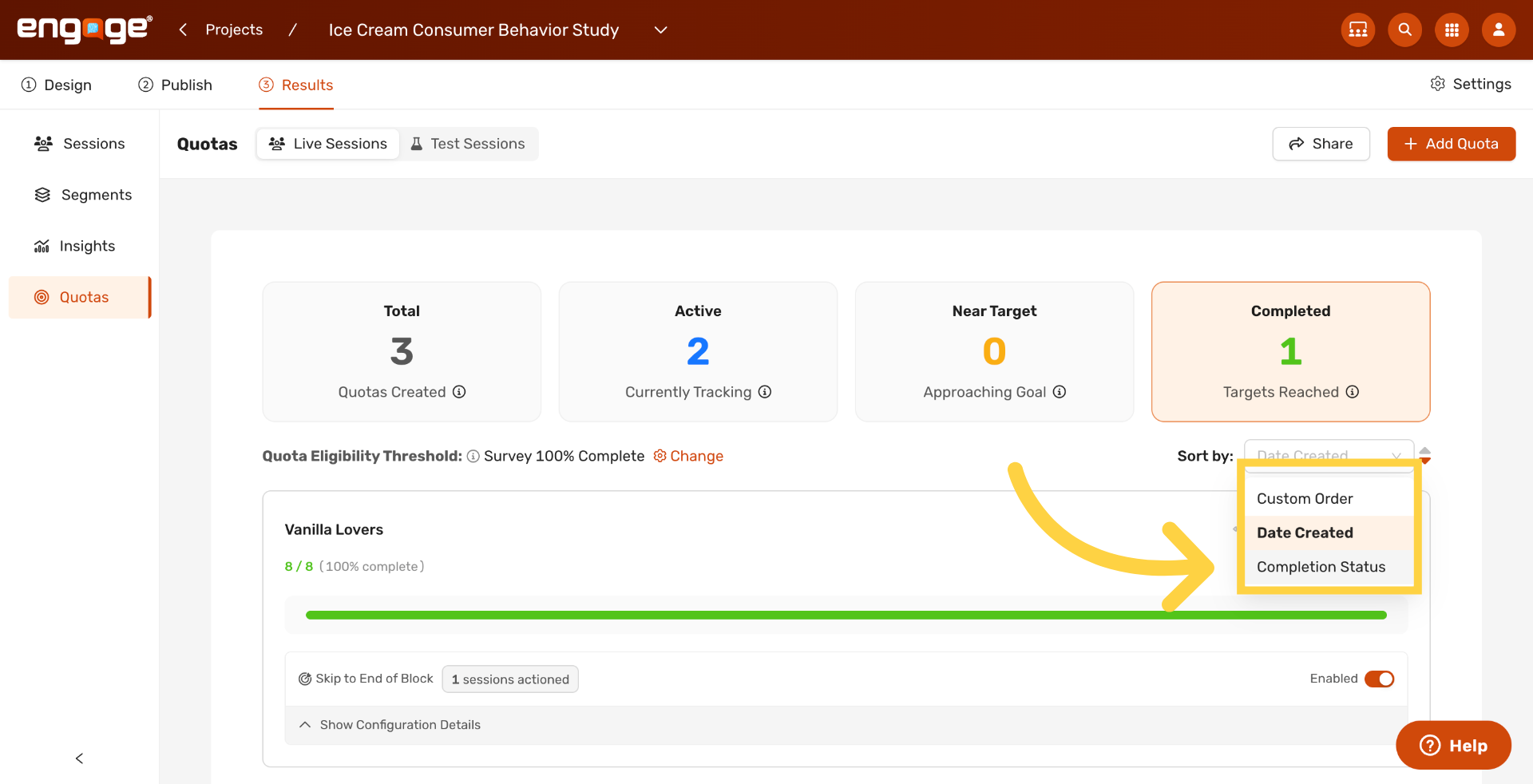
Task: Click the Vanilla Lovers progress bar
Action: click(846, 615)
